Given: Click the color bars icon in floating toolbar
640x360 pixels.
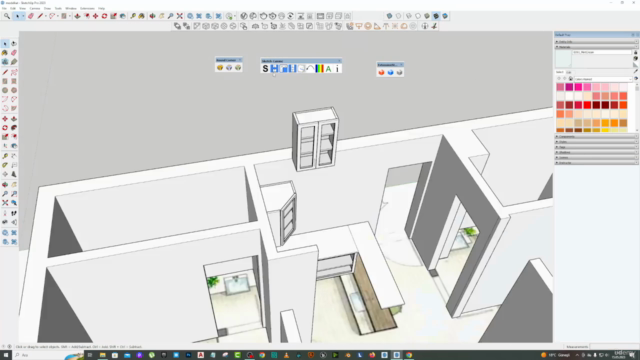Looking at the screenshot, I should point(319,69).
